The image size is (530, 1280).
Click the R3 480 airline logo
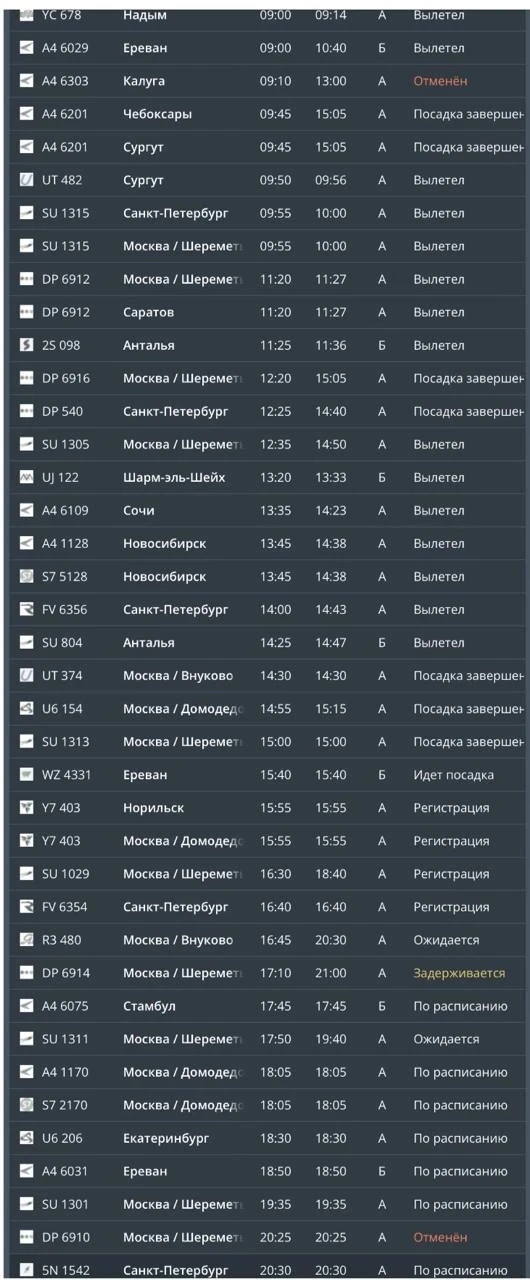(27, 939)
